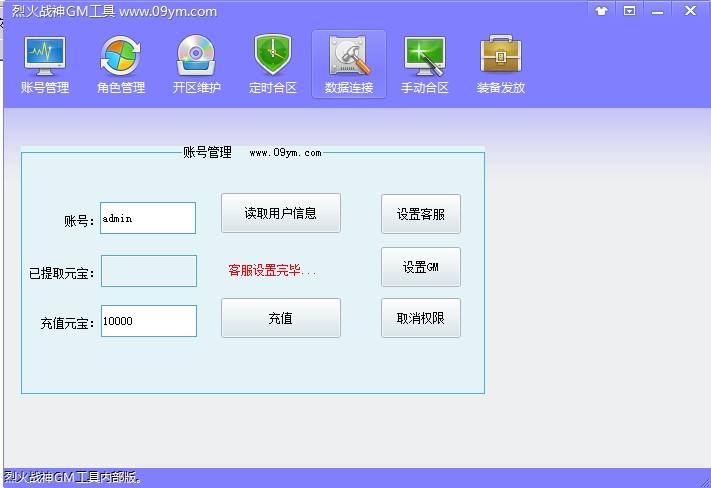The width and height of the screenshot is (711, 488).
Task: Click the www.09ym.com text in group title
Action: [x=285, y=153]
